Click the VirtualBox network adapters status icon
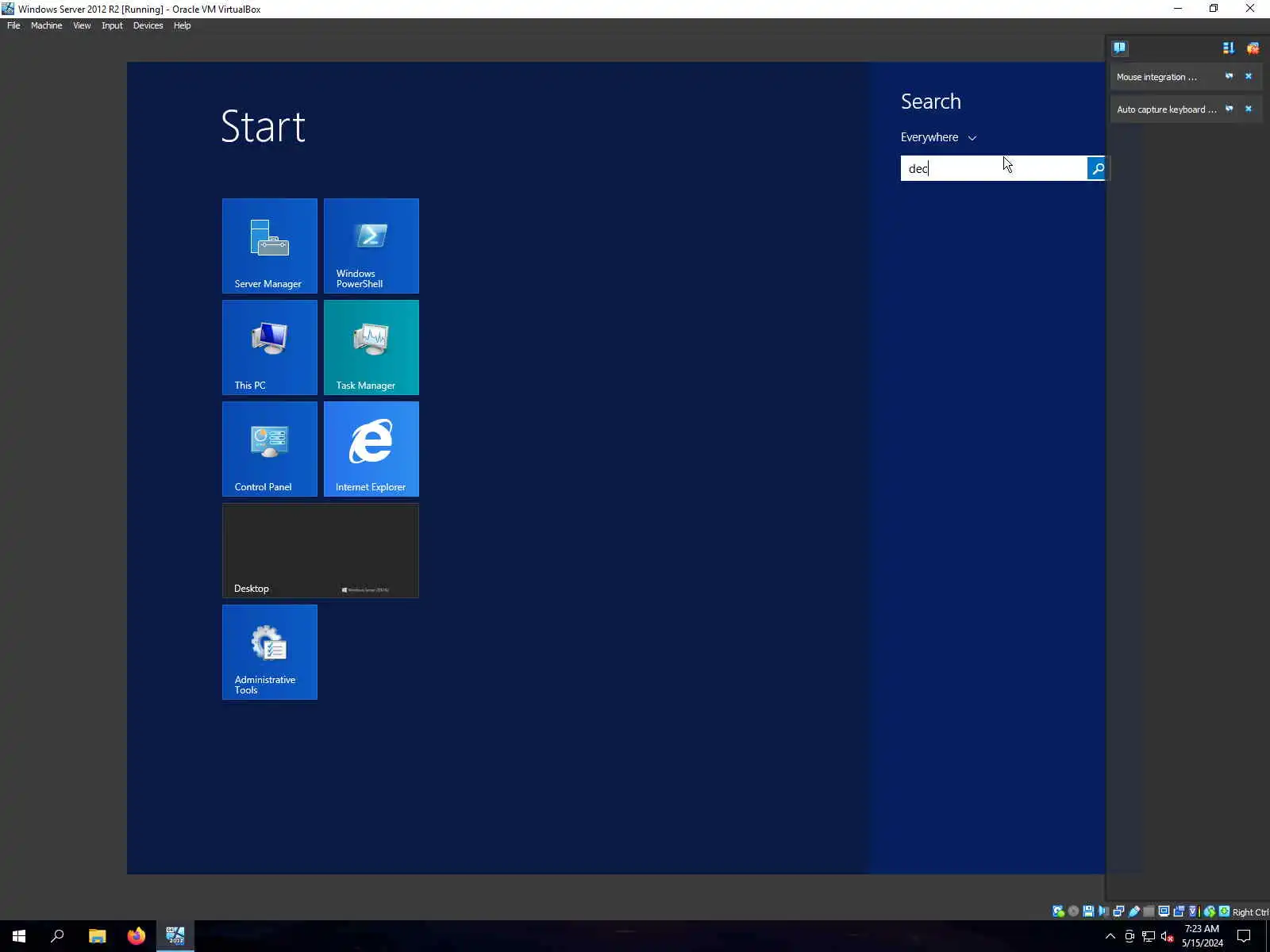 tap(1118, 912)
